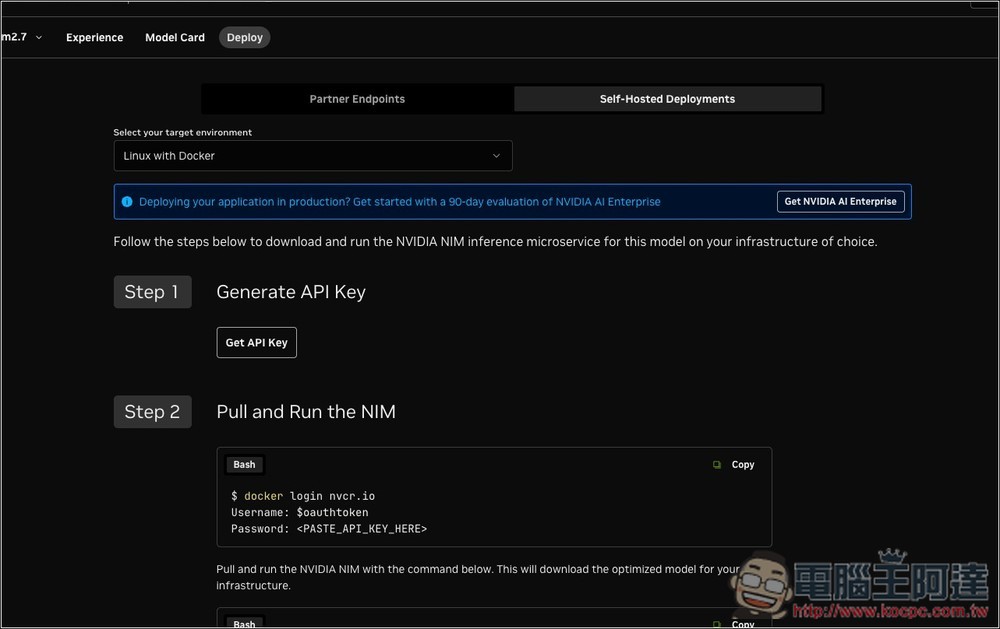Image resolution: width=1000 pixels, height=629 pixels.
Task: Click the Bash label on the first code block
Action: pos(244,464)
